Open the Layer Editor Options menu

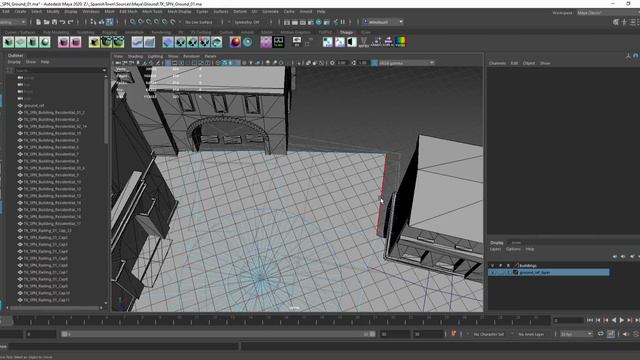click(x=513, y=249)
